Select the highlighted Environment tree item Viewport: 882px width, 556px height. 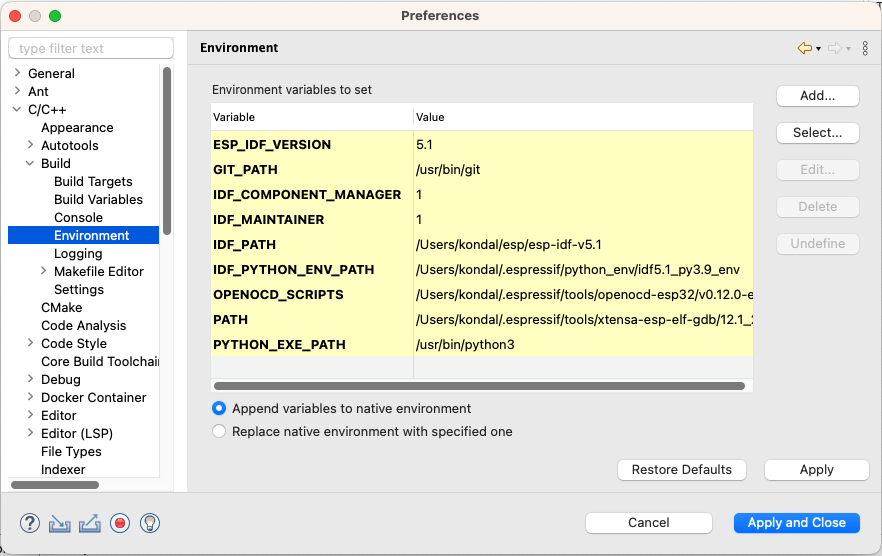click(x=83, y=235)
